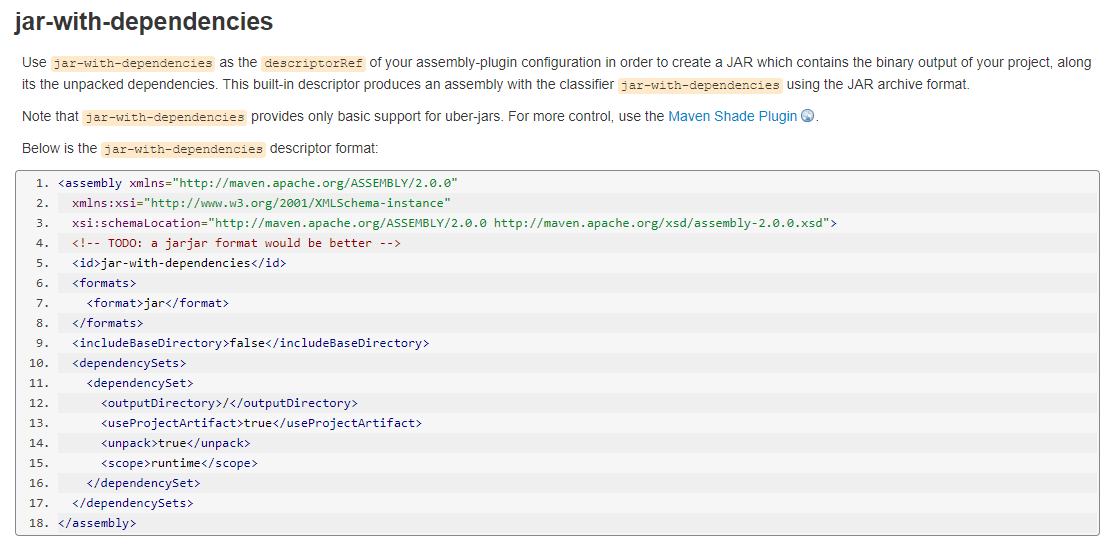Screen dimensions: 1119x547
Task: Click the useProjectArtifact true line
Action: pyautogui.click(x=261, y=423)
